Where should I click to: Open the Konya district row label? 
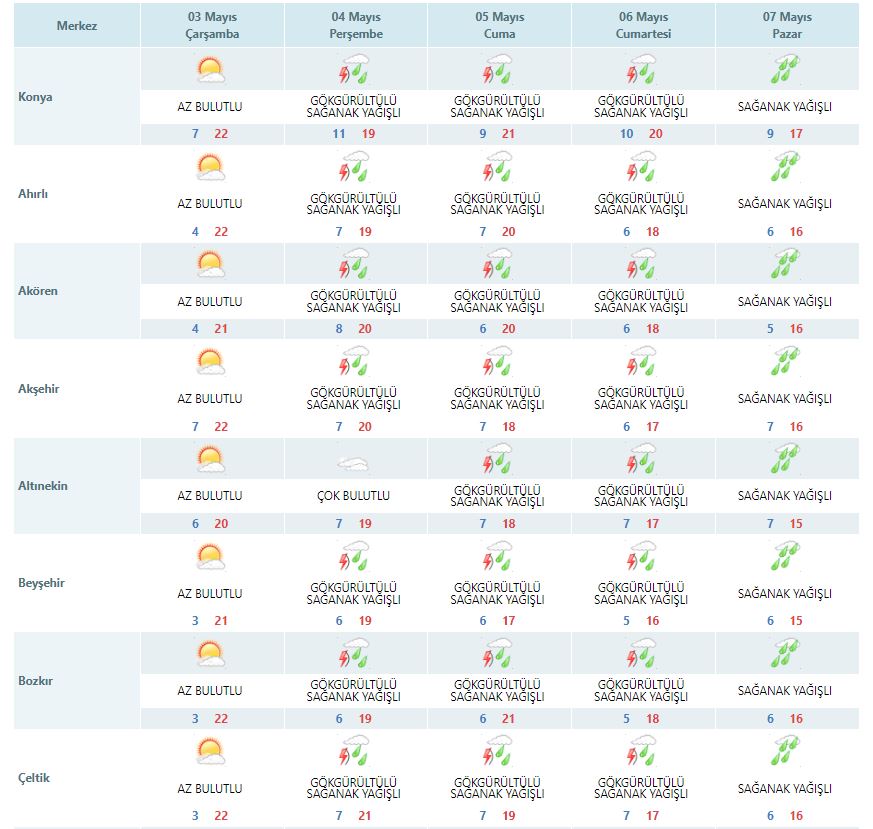point(36,97)
